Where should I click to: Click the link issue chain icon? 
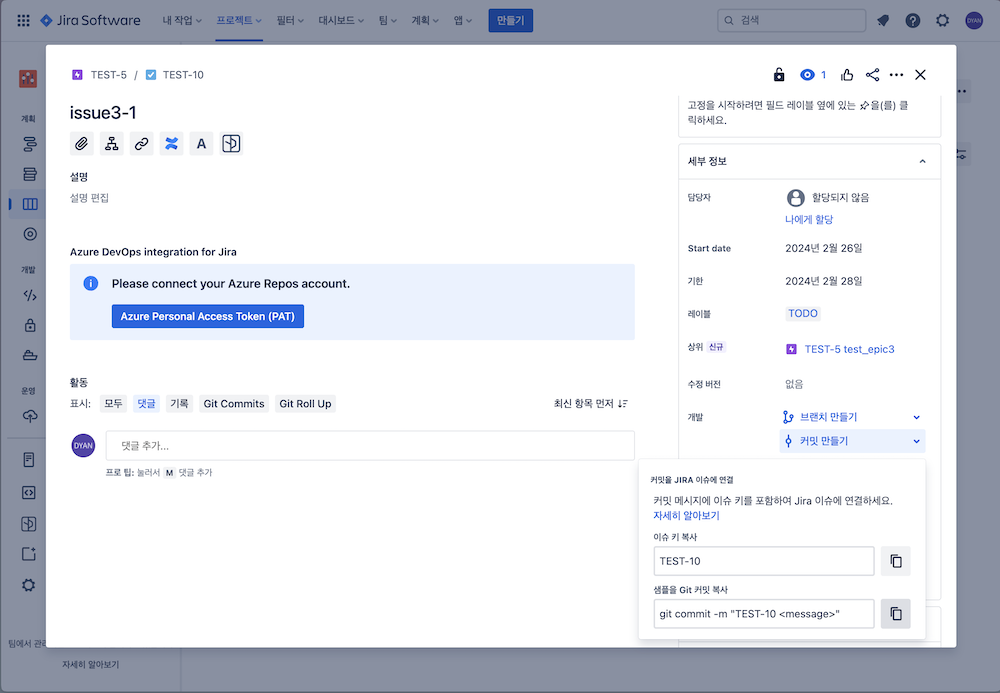pos(142,143)
